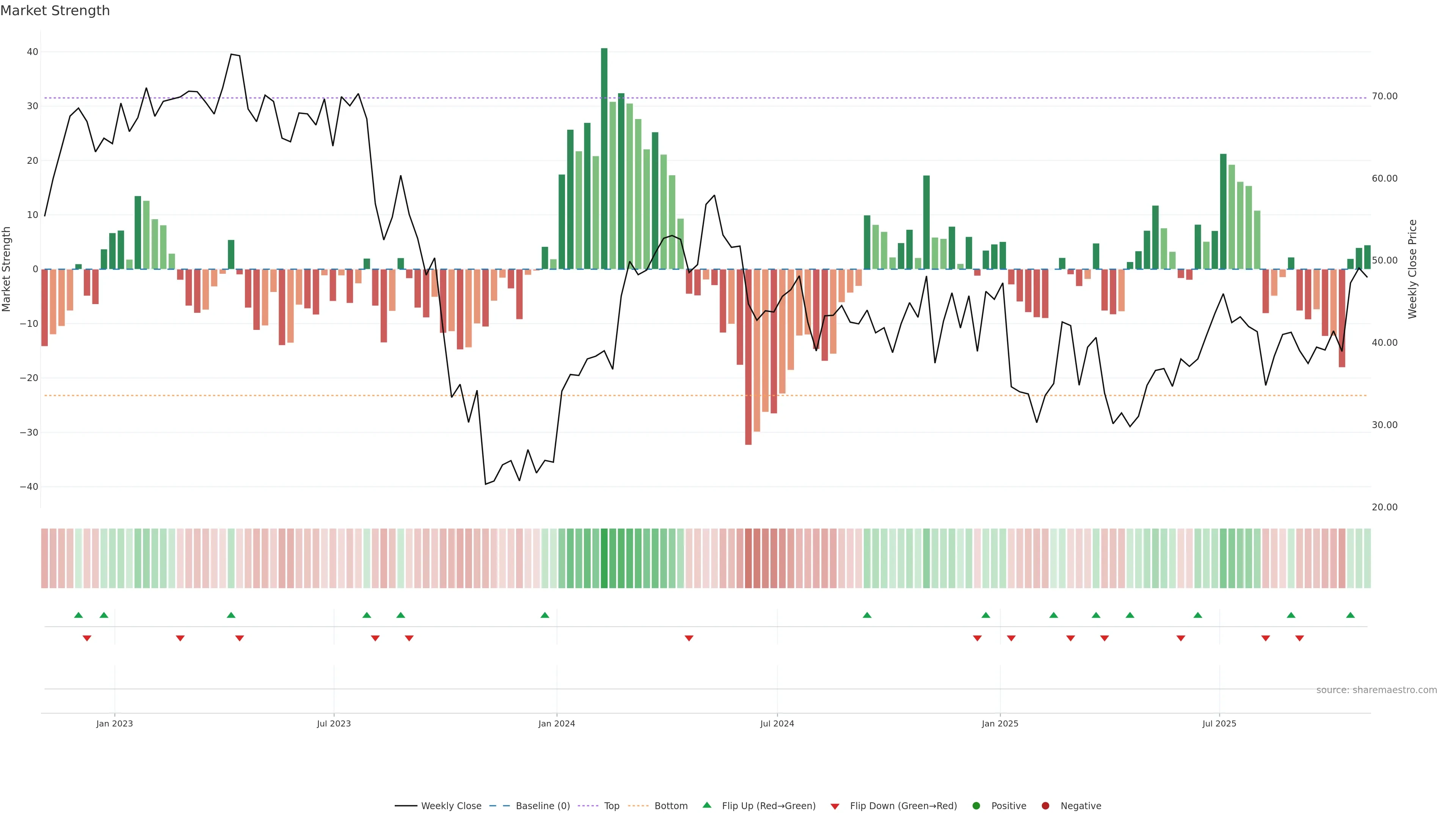Click the leftmost green Flip Up triangle marker
The image size is (1456, 819).
click(x=78, y=615)
